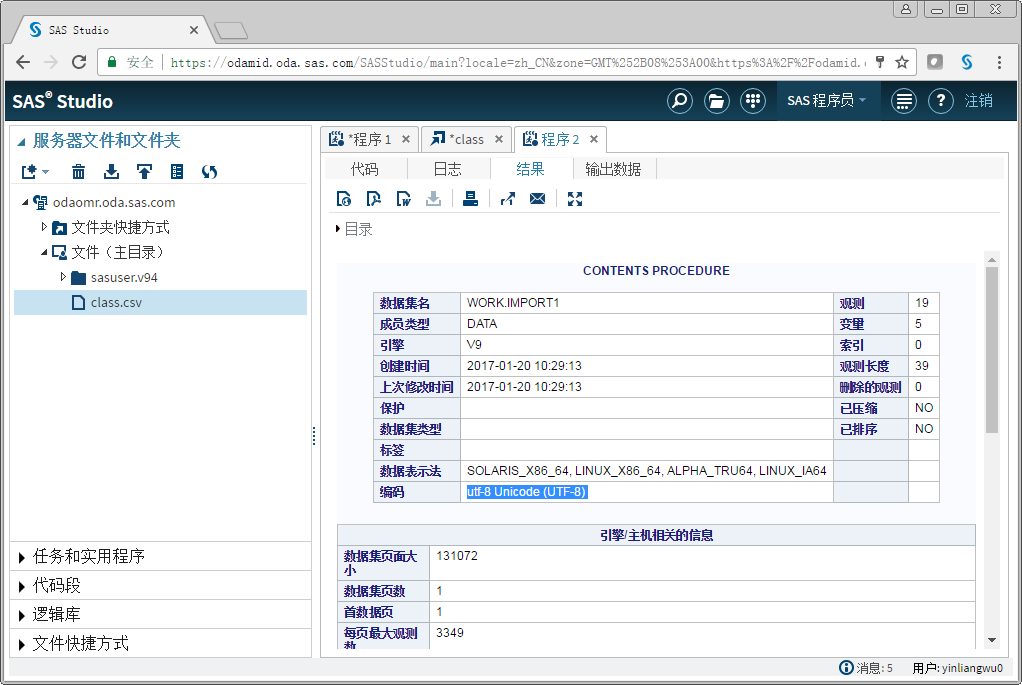Open the applications grid in the top bar

click(753, 100)
